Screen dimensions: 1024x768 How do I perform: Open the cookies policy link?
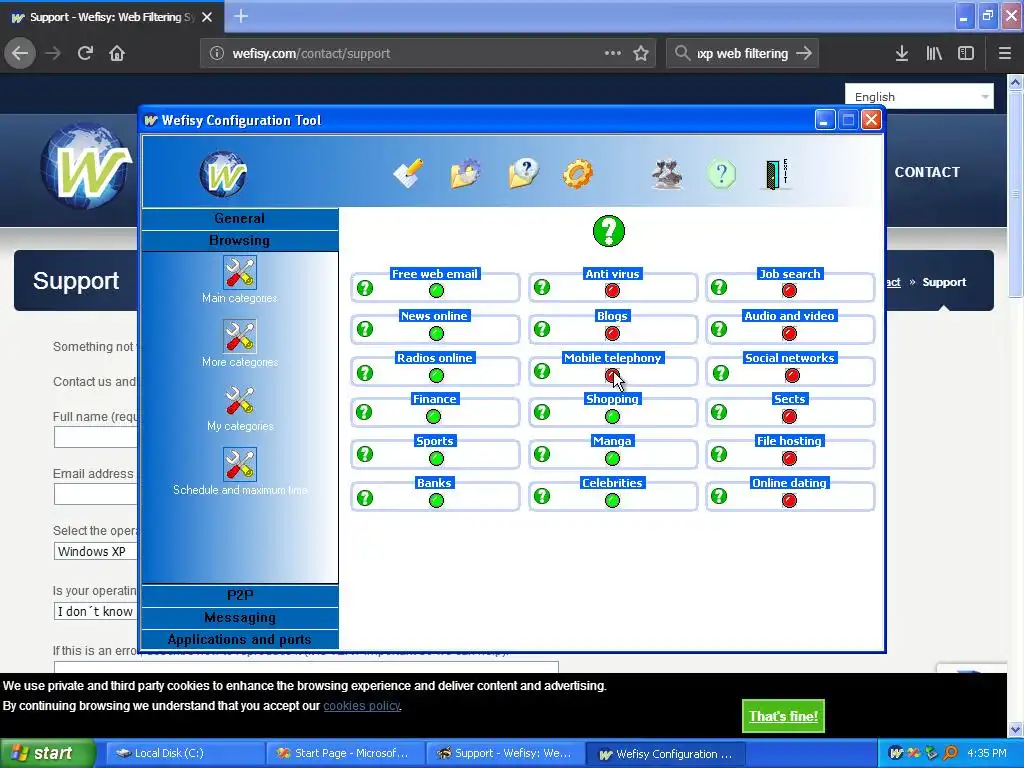click(x=362, y=706)
